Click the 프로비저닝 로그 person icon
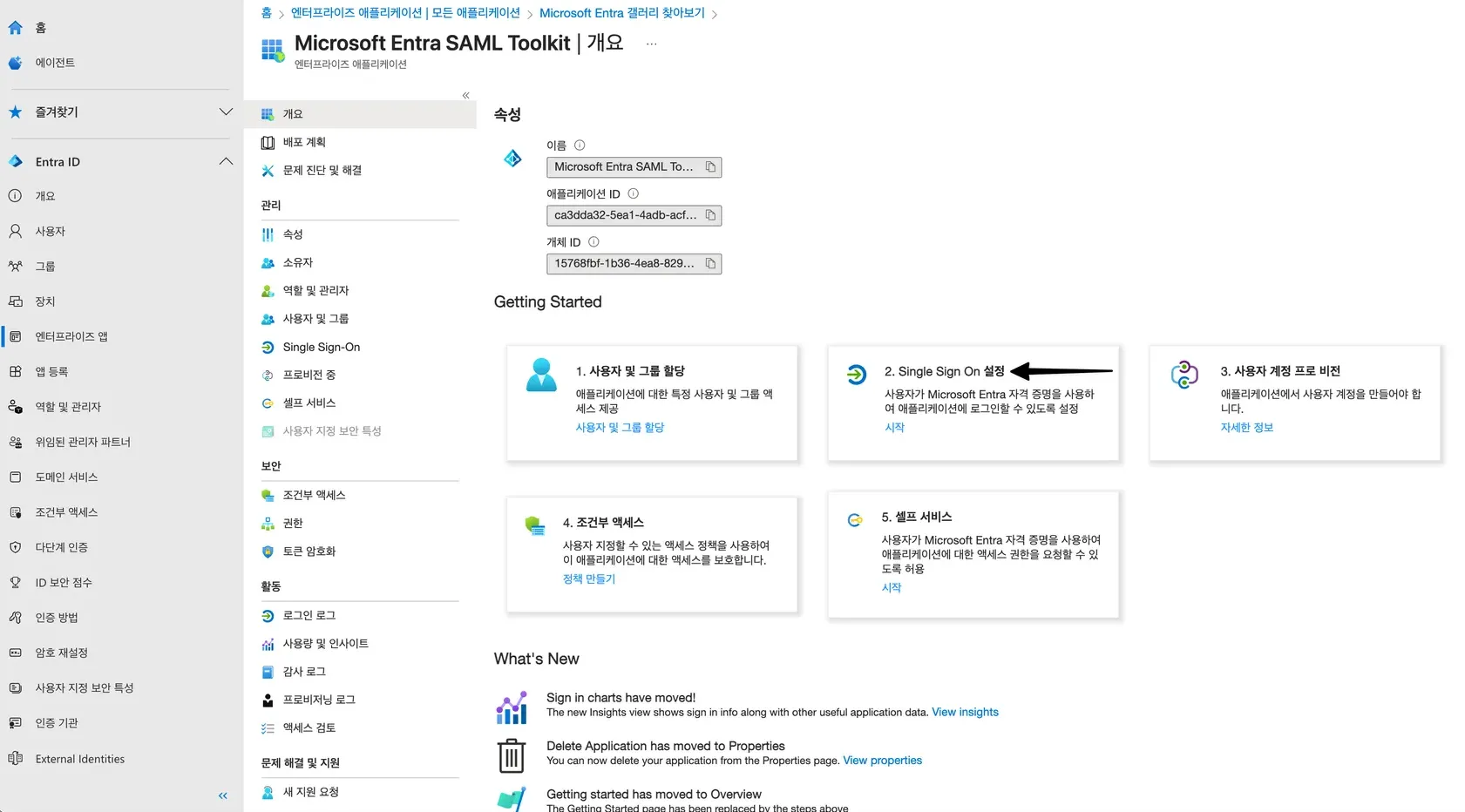The image size is (1465, 812). [x=268, y=700]
